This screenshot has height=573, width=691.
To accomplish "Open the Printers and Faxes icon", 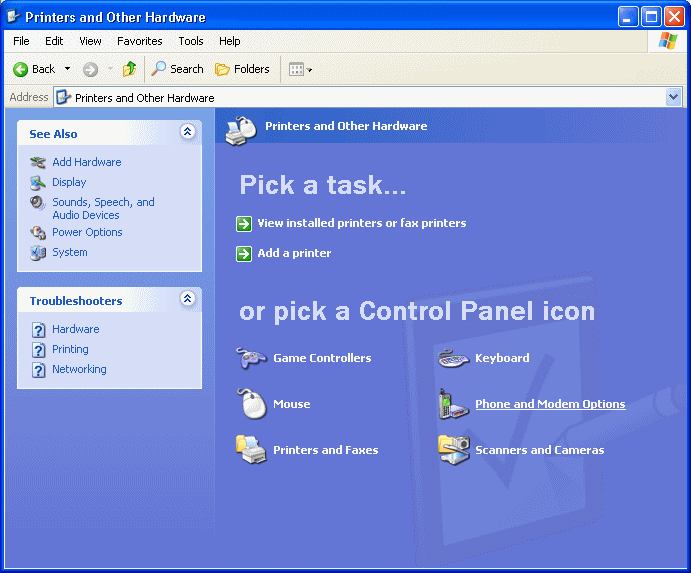I will pos(250,450).
